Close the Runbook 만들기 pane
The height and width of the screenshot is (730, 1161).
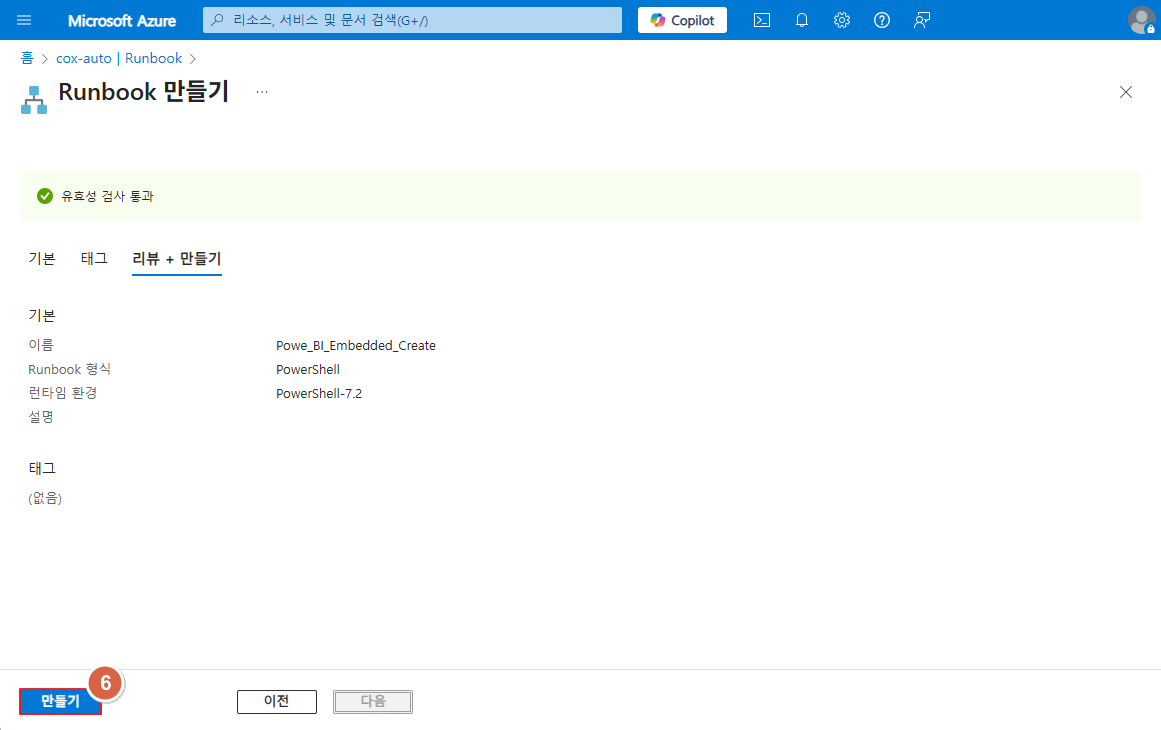pyautogui.click(x=1125, y=92)
